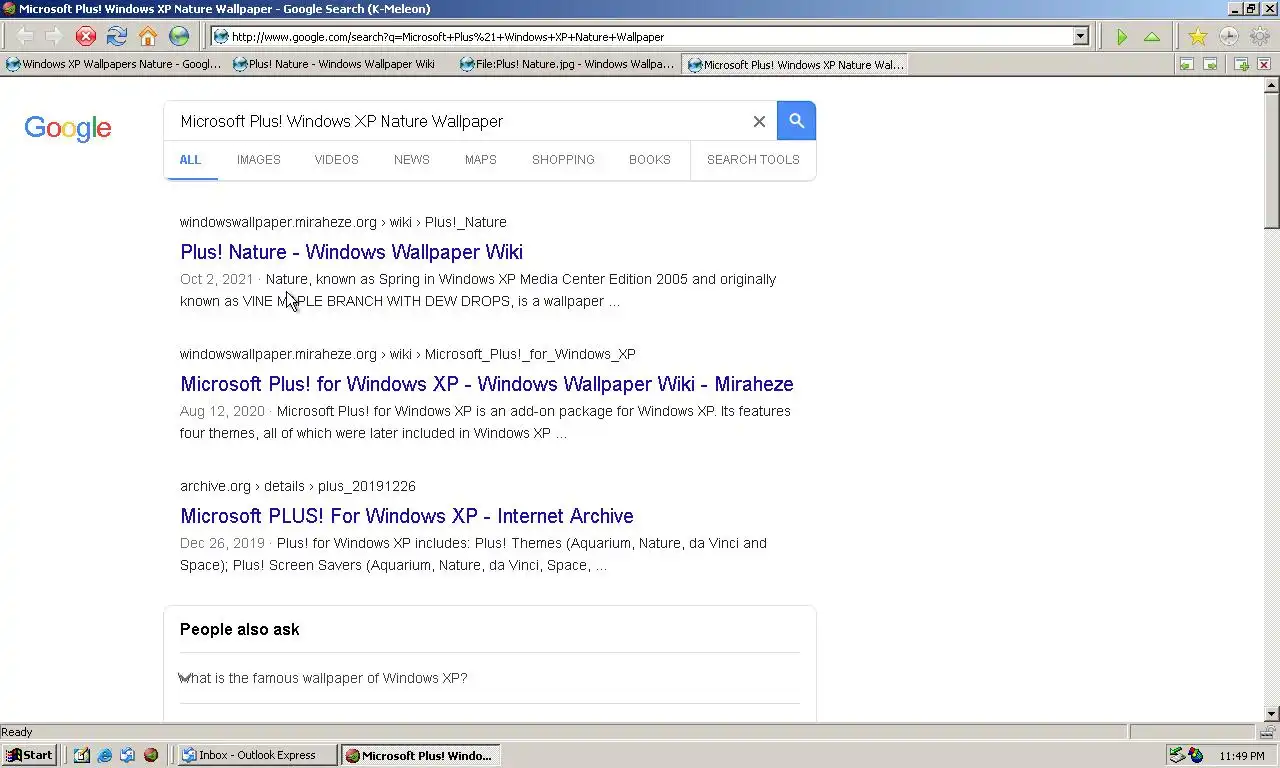Click the vertical scrollbar thumb
The height and width of the screenshot is (768, 1280).
click(x=1272, y=161)
